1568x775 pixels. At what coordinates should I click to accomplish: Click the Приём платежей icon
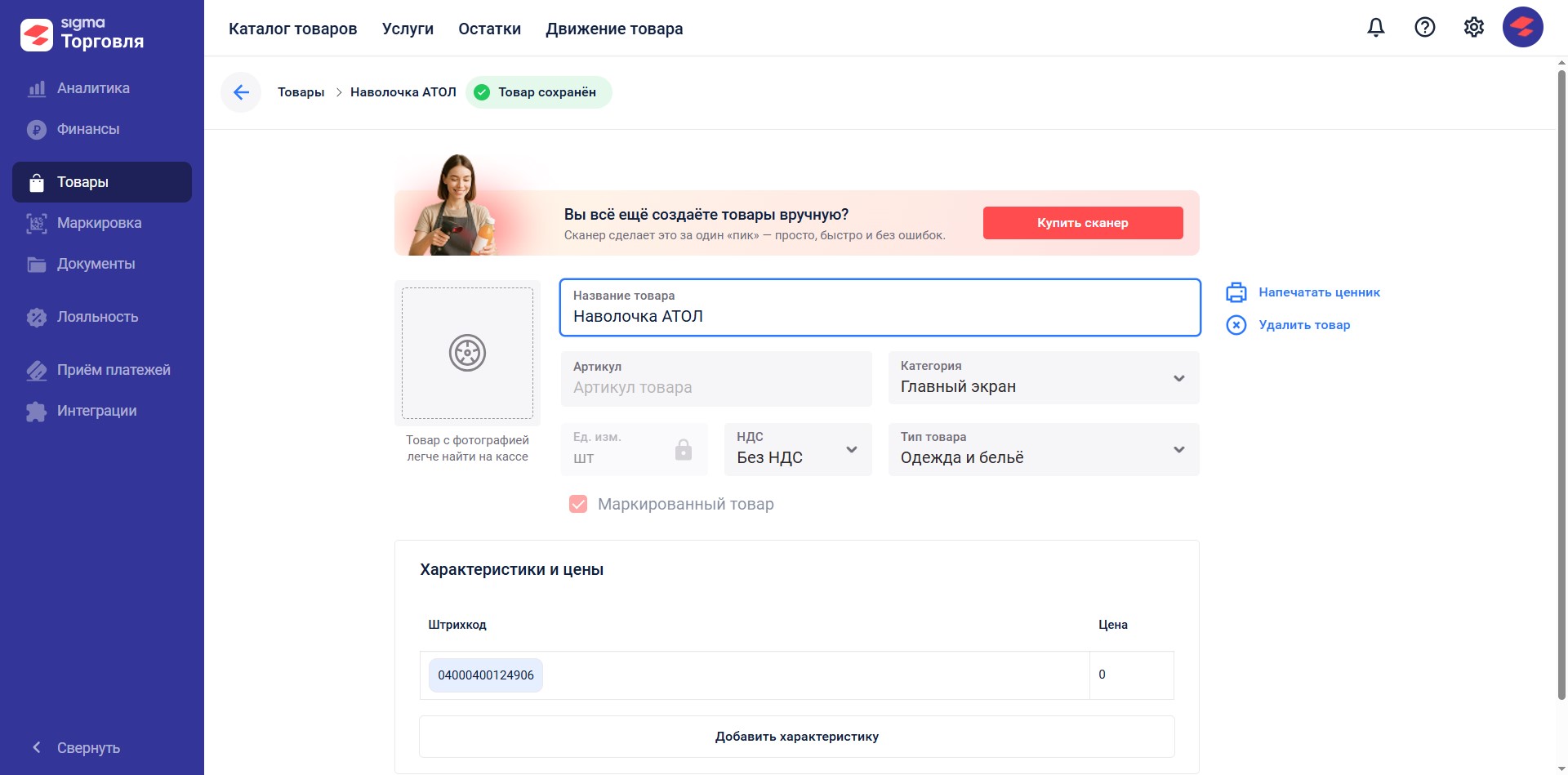[37, 370]
